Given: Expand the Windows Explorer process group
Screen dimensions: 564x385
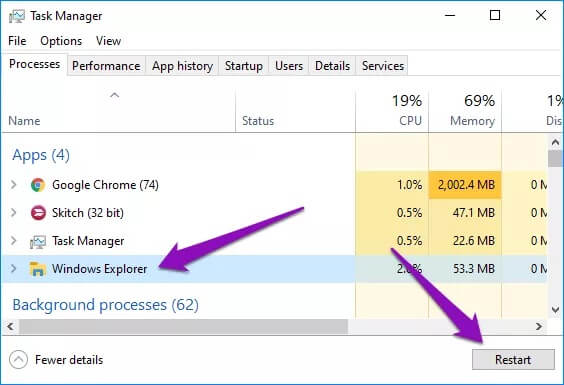Looking at the screenshot, I should [14, 268].
